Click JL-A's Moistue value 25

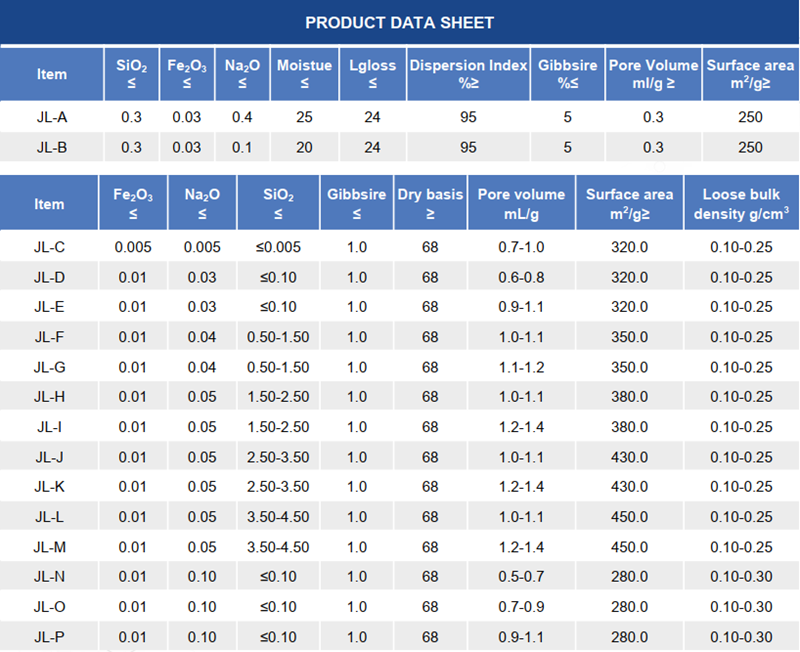coord(304,117)
